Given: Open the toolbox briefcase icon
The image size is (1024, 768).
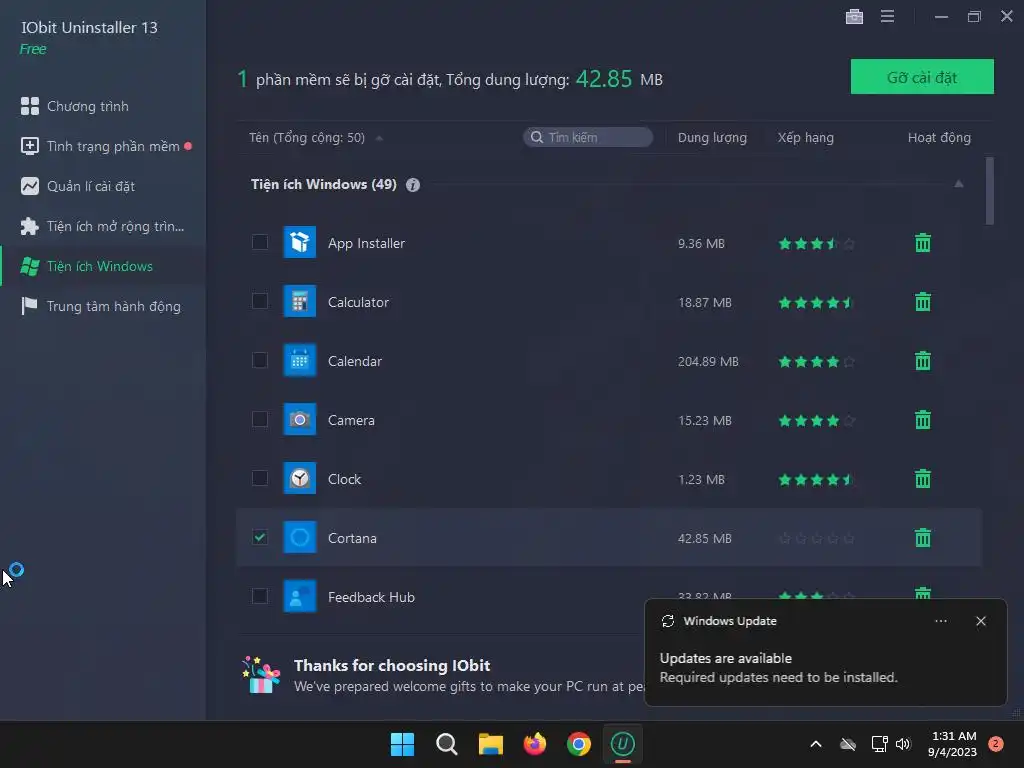Looking at the screenshot, I should tap(854, 16).
